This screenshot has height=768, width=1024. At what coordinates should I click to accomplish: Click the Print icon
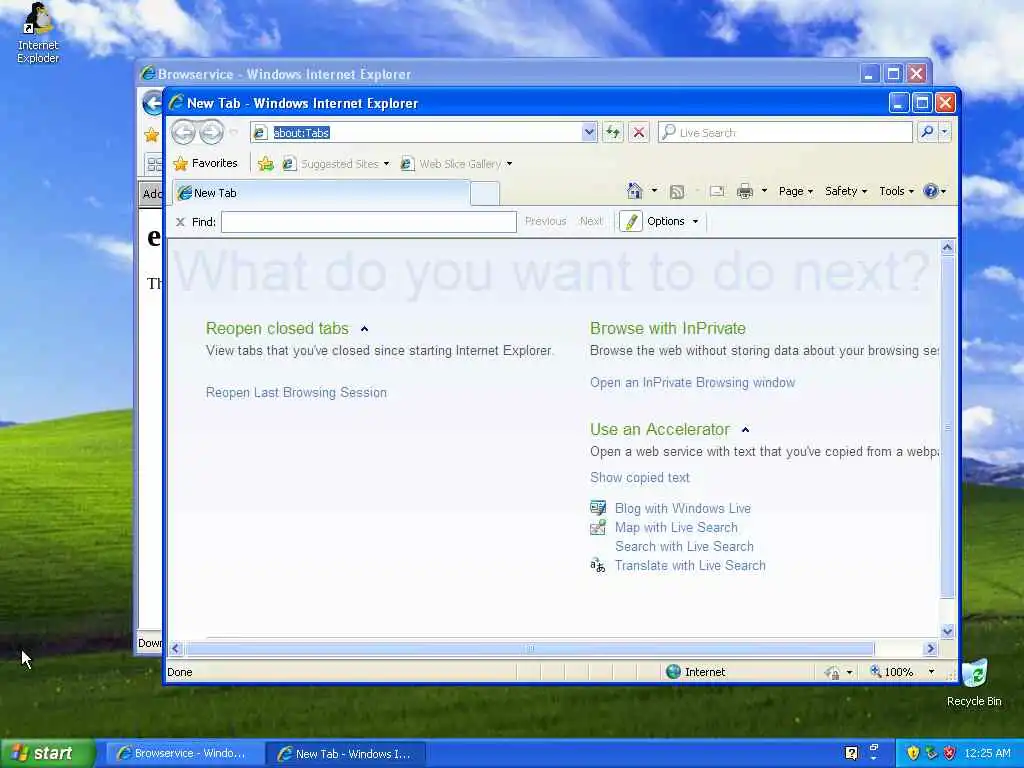click(x=744, y=191)
